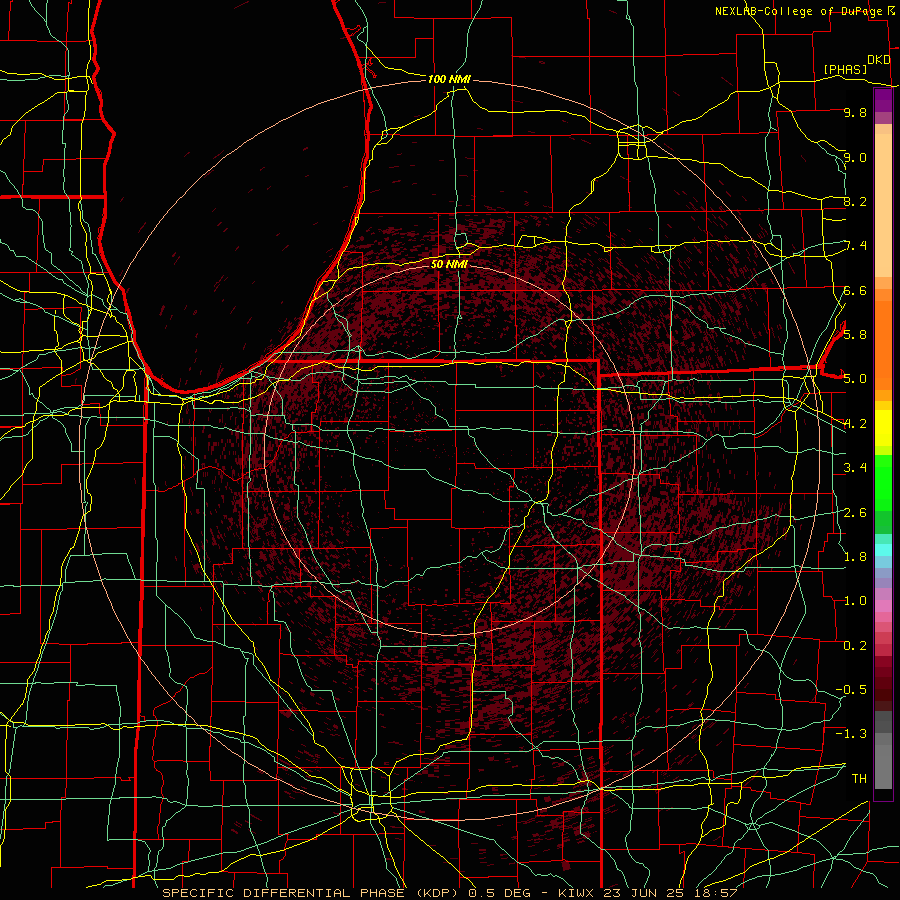Click the 9.0 scale value
The height and width of the screenshot is (900, 900).
[x=855, y=157]
